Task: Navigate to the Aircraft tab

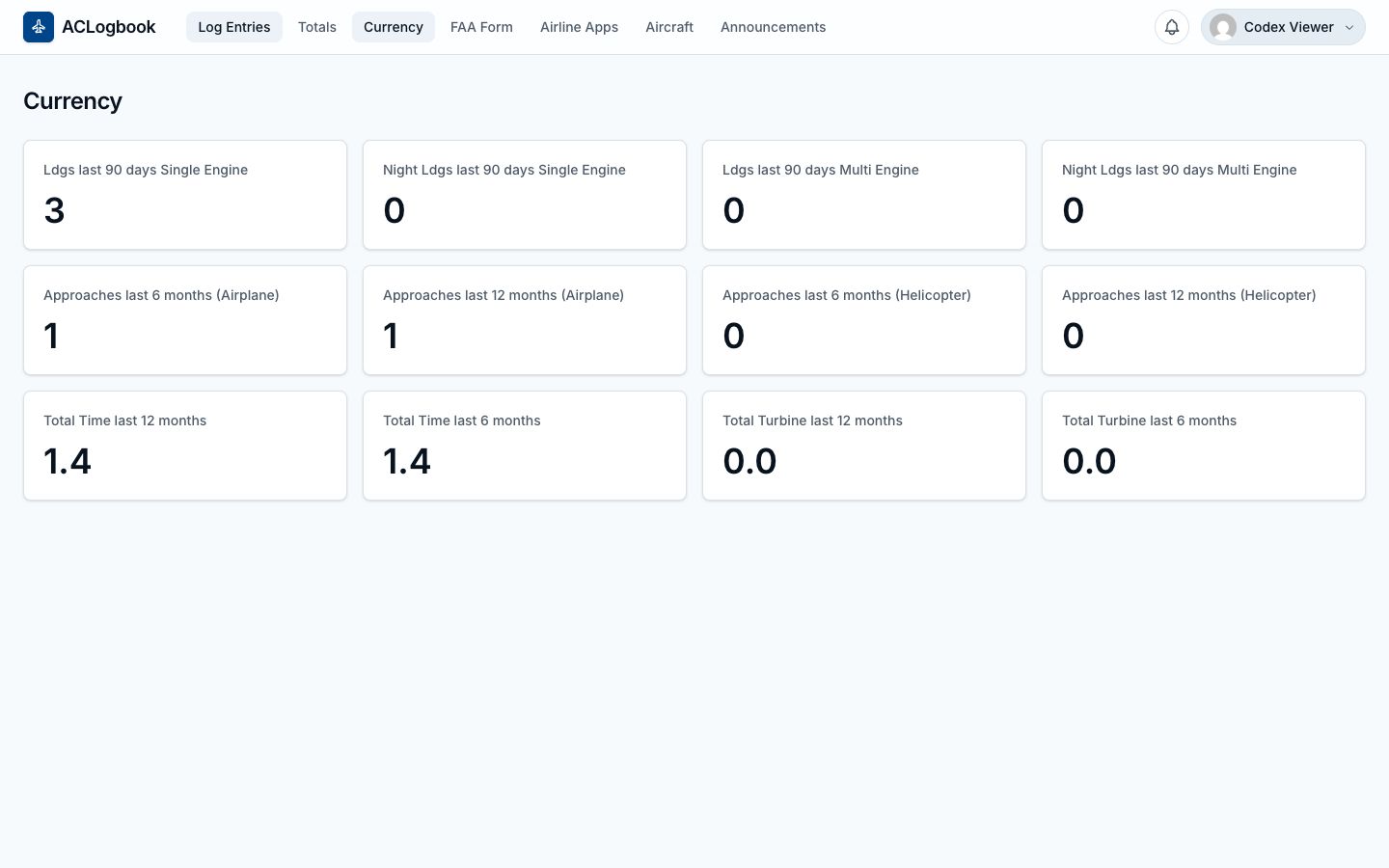Action: coord(669,27)
